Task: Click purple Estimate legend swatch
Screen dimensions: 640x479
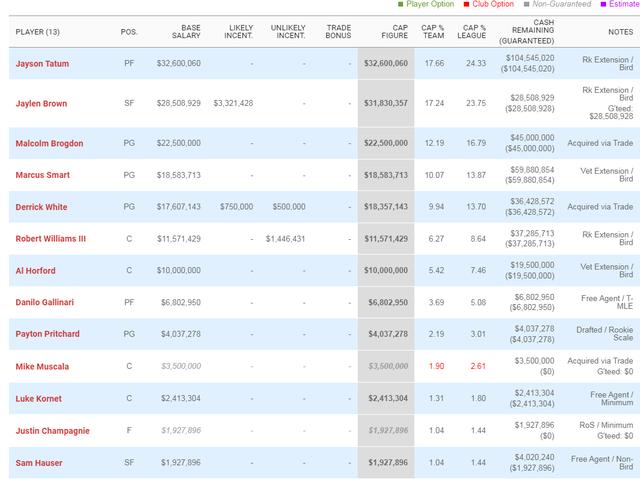Action: click(603, 4)
